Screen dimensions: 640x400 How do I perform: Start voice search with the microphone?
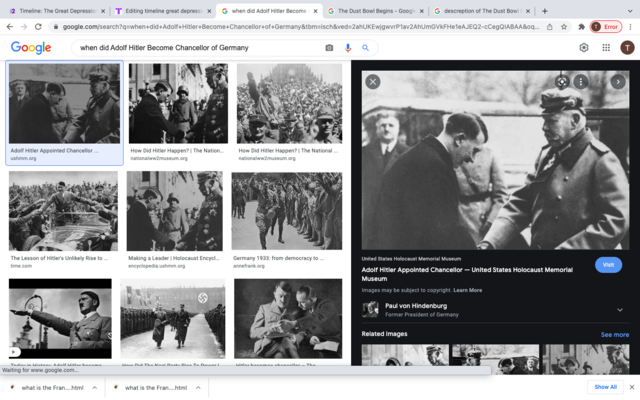tap(348, 48)
